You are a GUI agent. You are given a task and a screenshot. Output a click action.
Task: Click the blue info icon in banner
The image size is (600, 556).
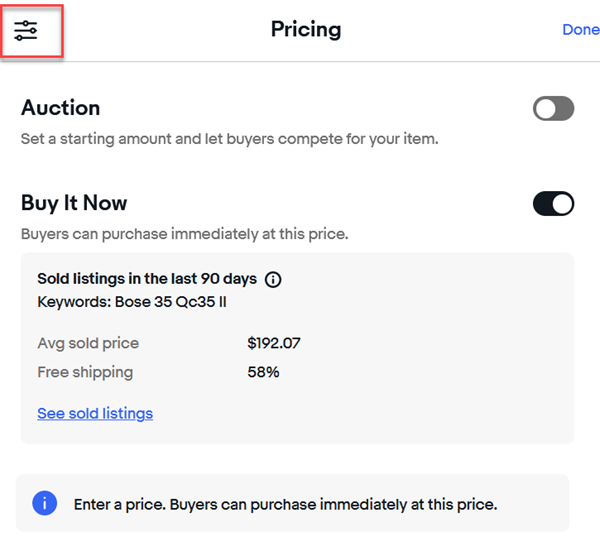click(x=45, y=503)
